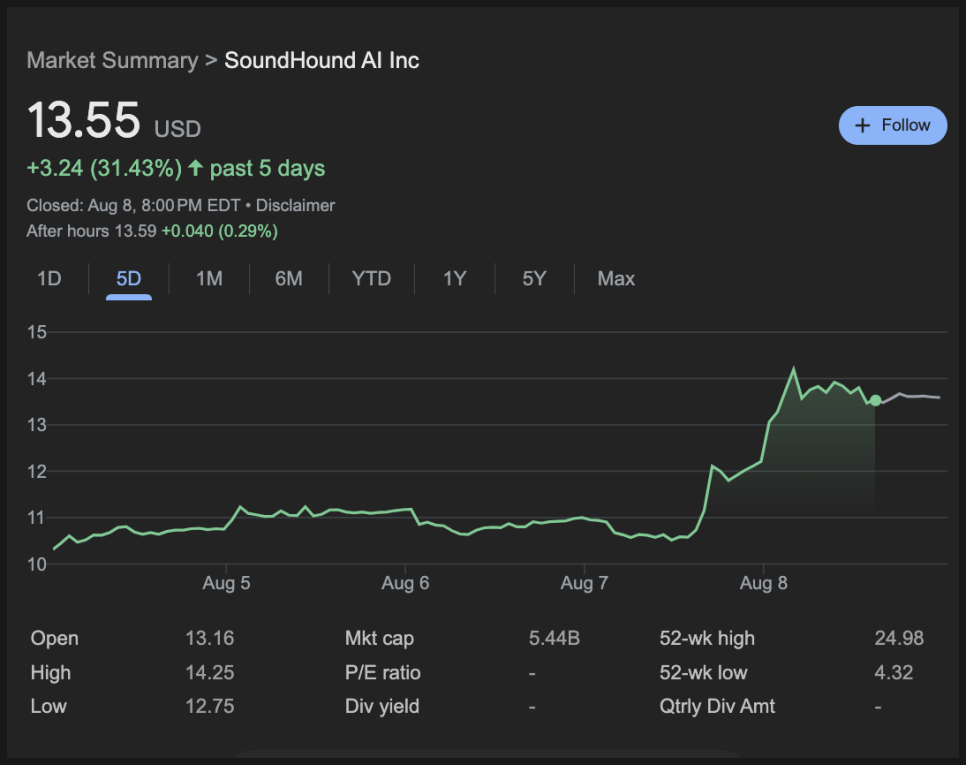Click the 13.55 current price
966x765 pixels.
pyautogui.click(x=84, y=119)
